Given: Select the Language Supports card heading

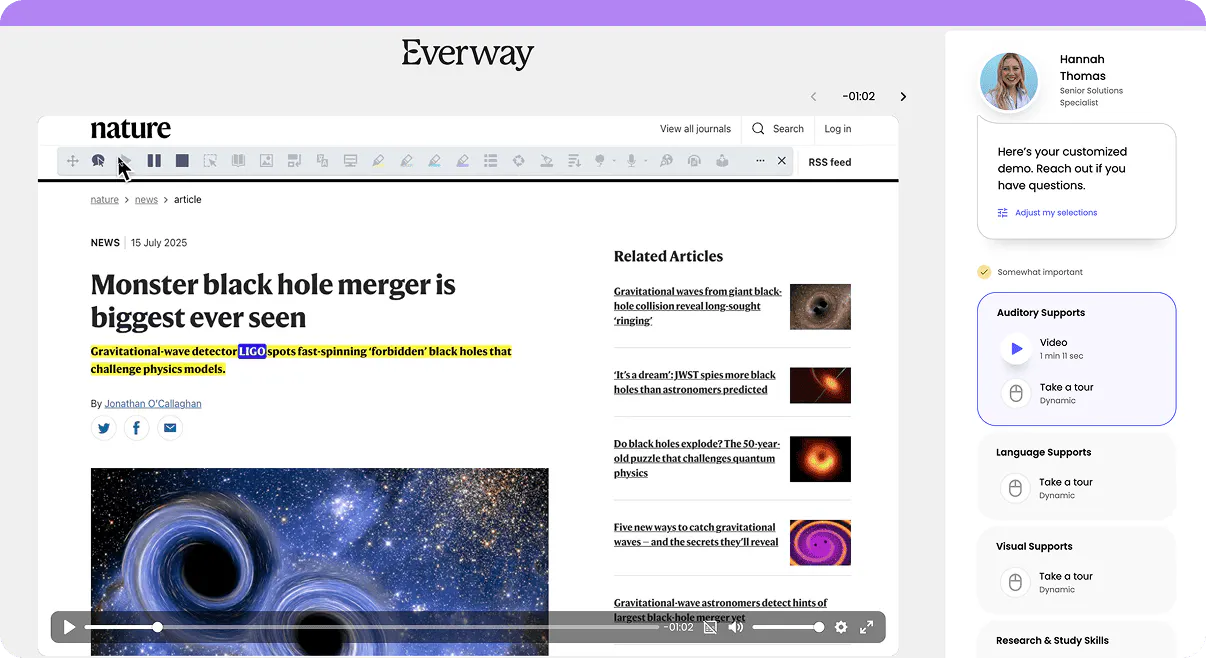Looking at the screenshot, I should tap(1043, 453).
